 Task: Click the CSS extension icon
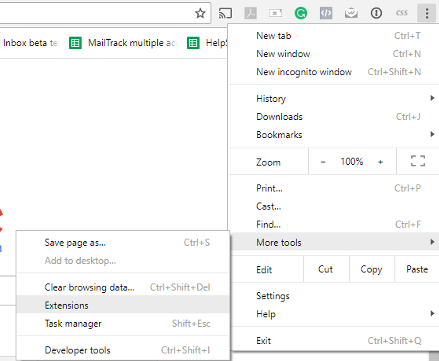click(x=402, y=13)
